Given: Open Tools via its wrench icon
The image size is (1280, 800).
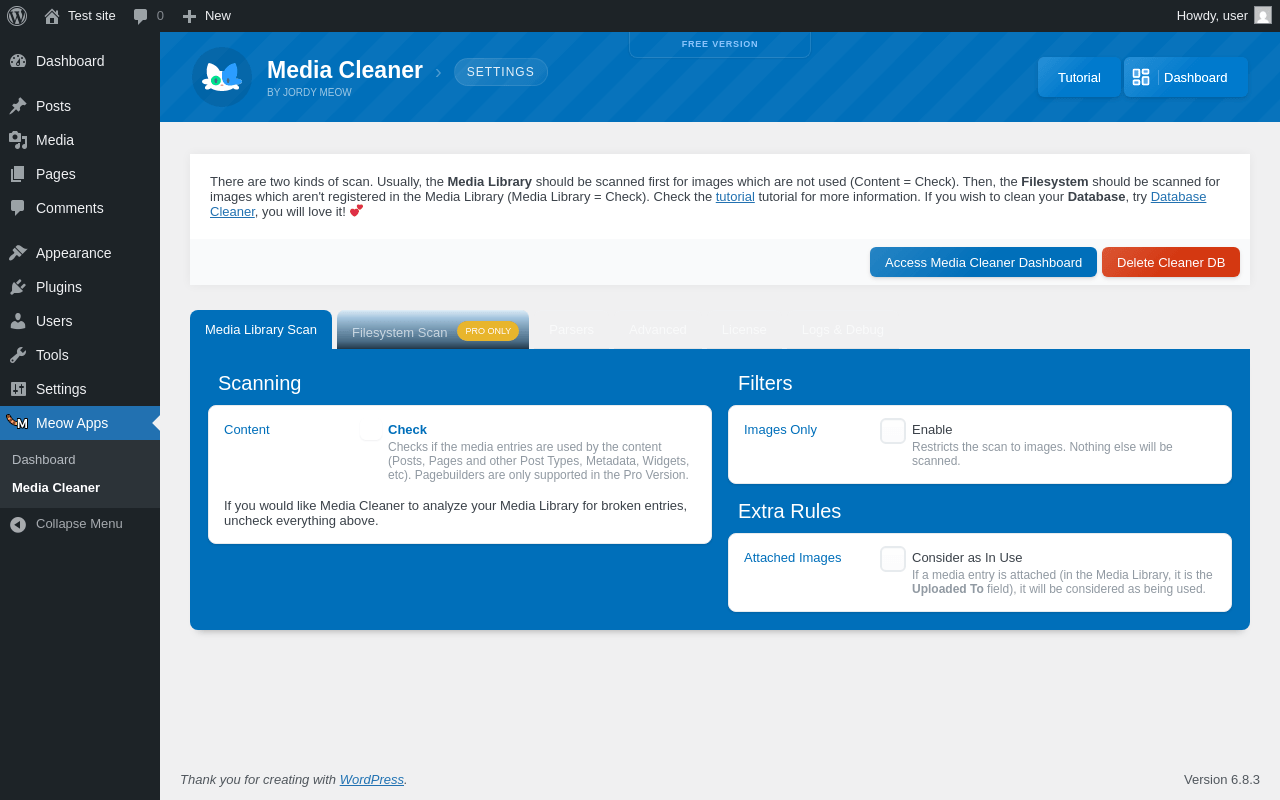Looking at the screenshot, I should coord(18,355).
